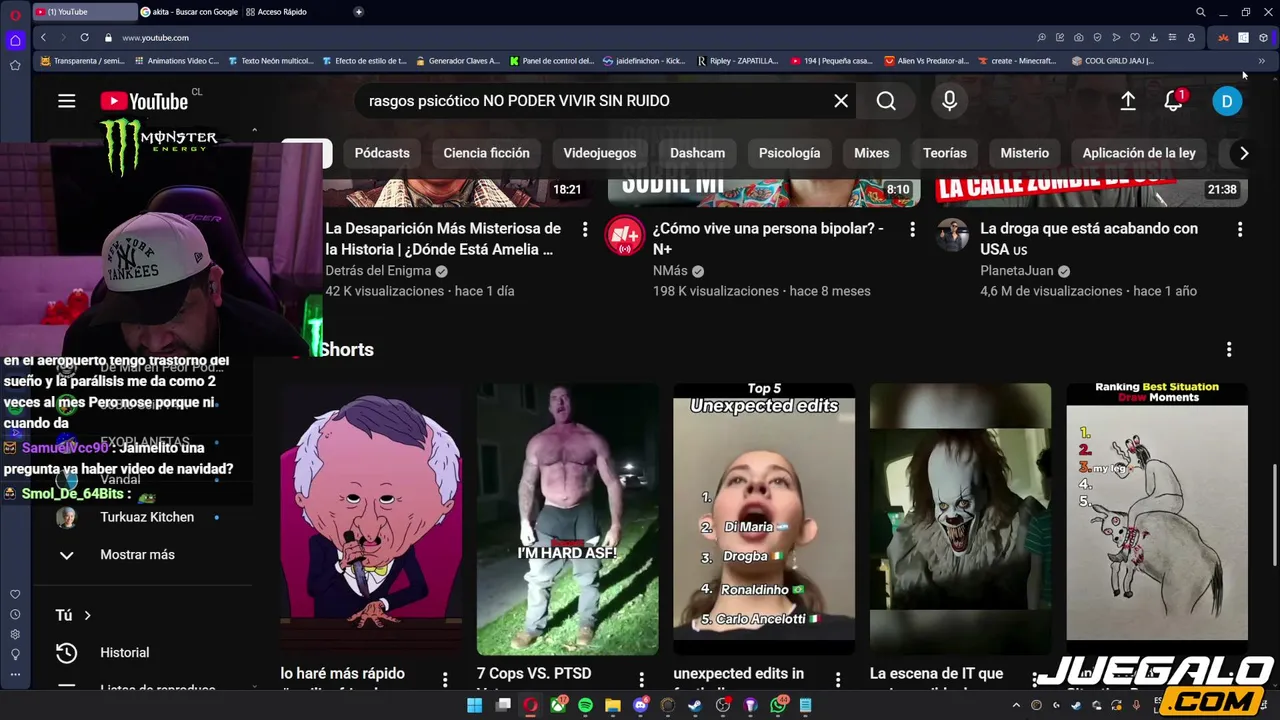The image size is (1280, 720).
Task: Select the Dashcam filter chip
Action: coord(697,153)
